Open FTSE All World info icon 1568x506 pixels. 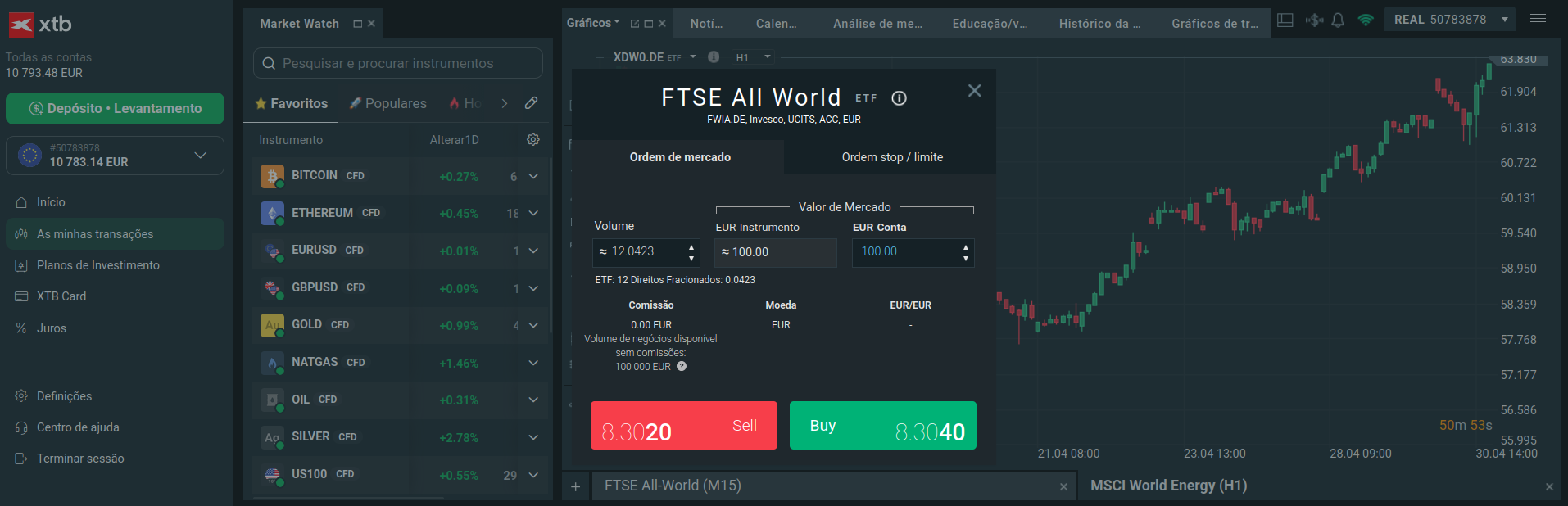[x=900, y=98]
